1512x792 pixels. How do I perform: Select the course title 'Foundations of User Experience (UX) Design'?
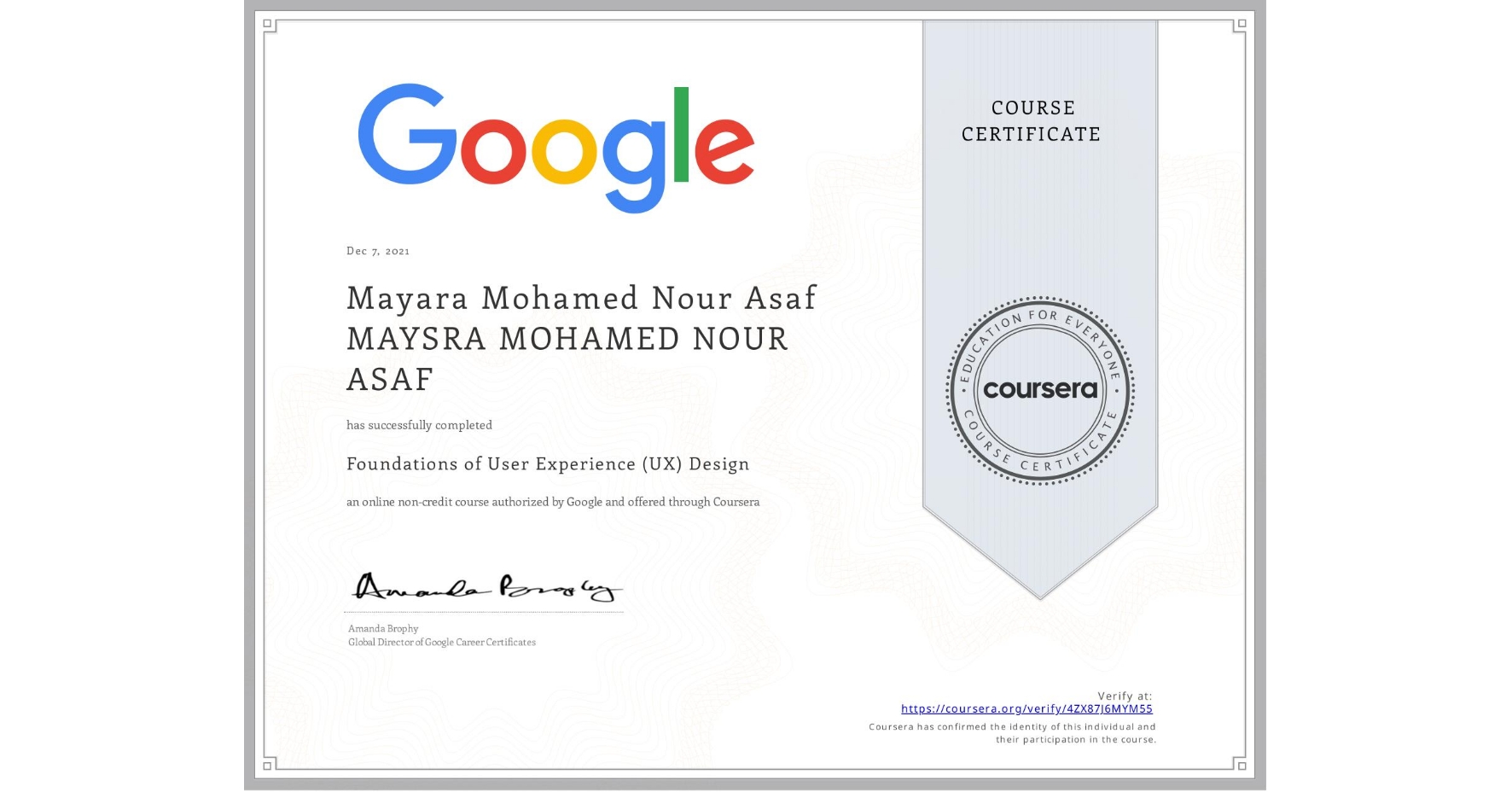click(x=547, y=464)
